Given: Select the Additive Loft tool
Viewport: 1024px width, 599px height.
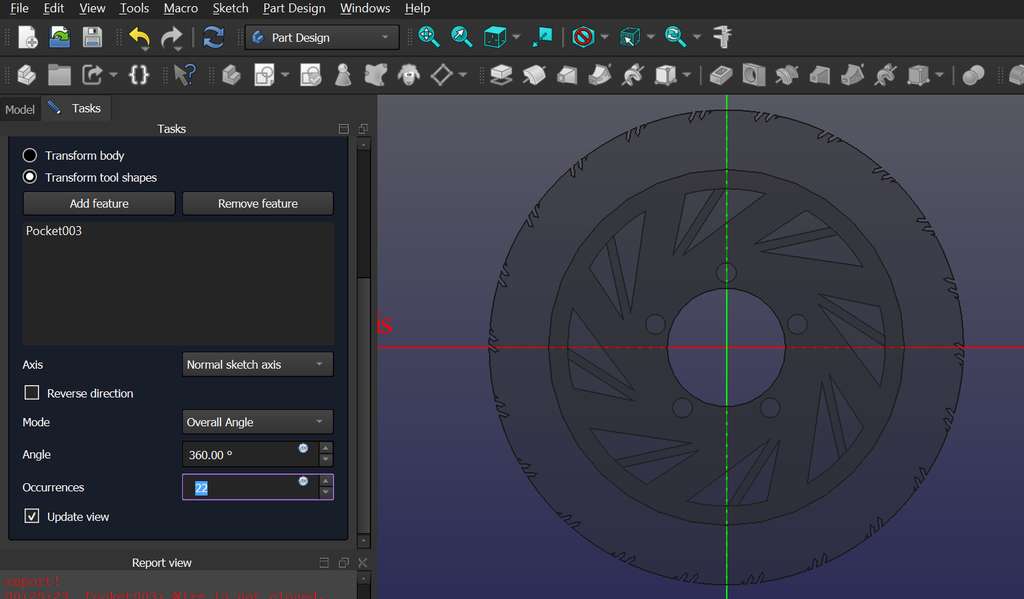Looking at the screenshot, I should (x=567, y=75).
